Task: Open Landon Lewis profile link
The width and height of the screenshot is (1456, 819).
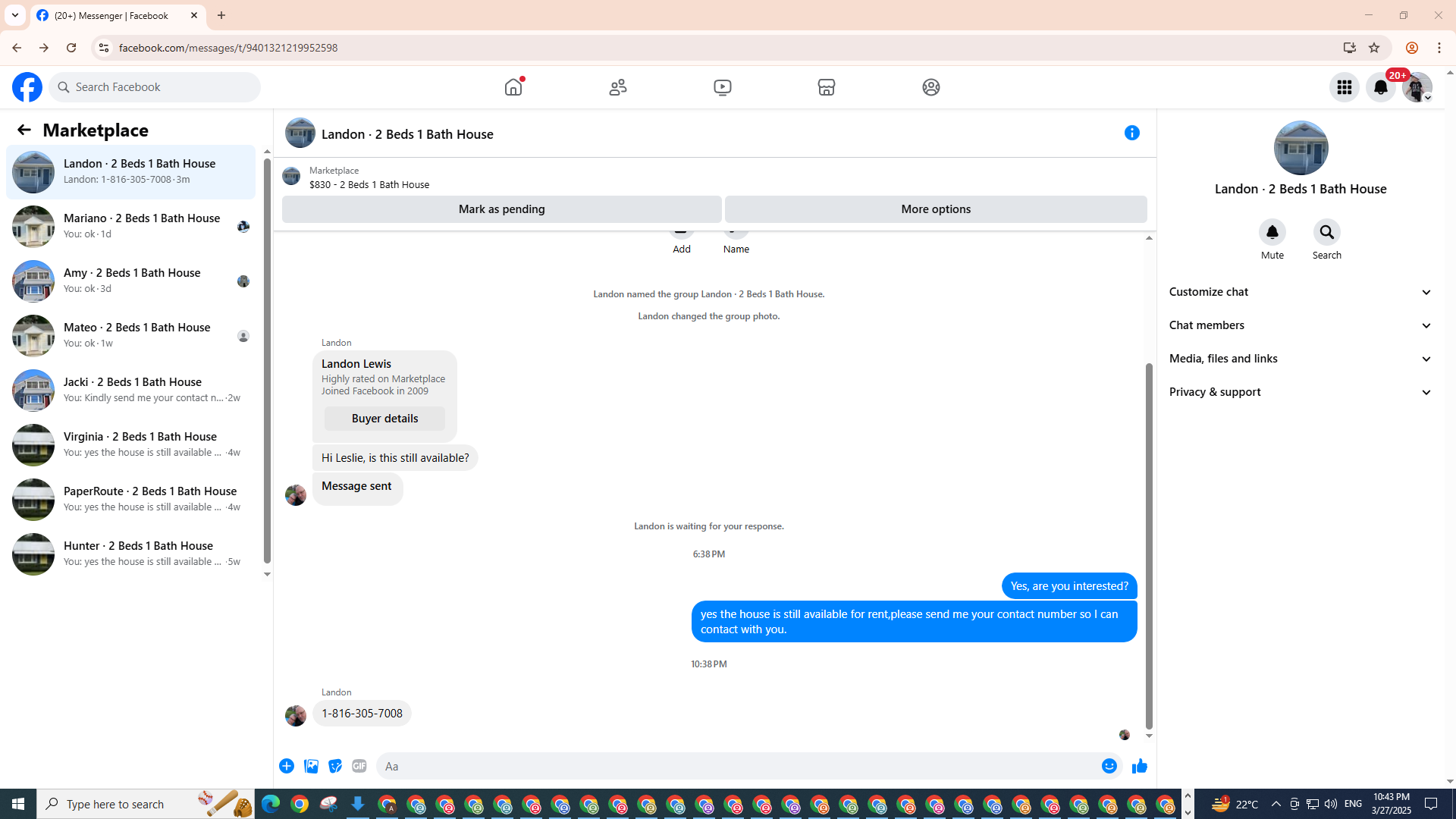Action: click(x=356, y=364)
